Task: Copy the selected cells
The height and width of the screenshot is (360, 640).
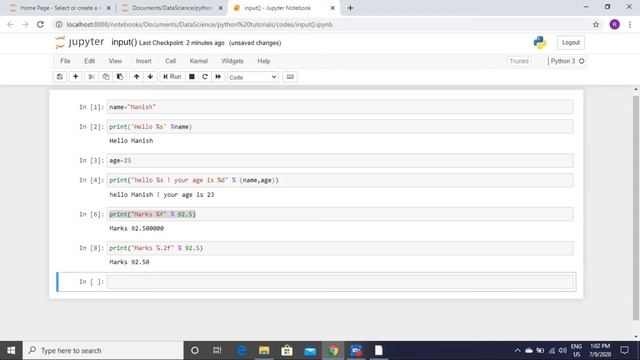Action: [106, 77]
